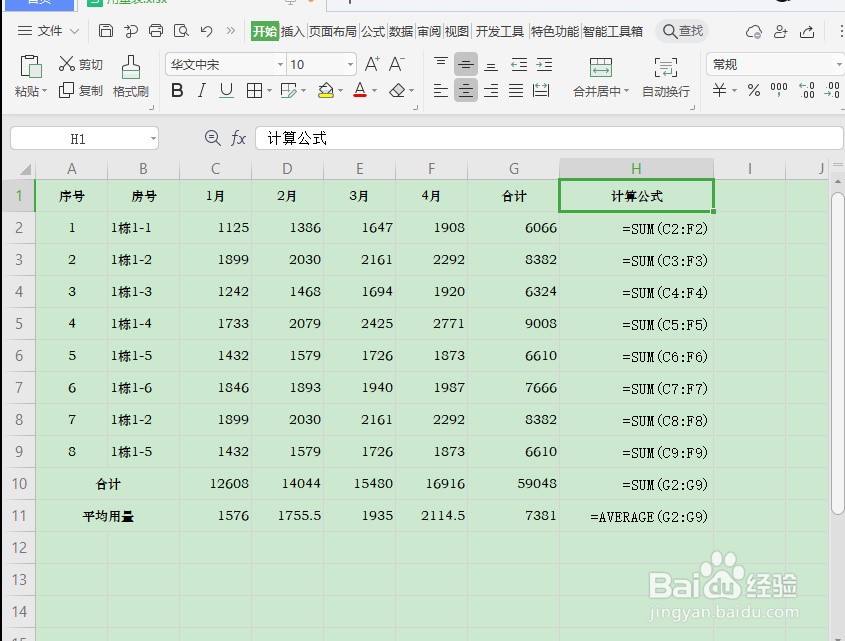
Task: Select row 10 header
Action: point(19,484)
